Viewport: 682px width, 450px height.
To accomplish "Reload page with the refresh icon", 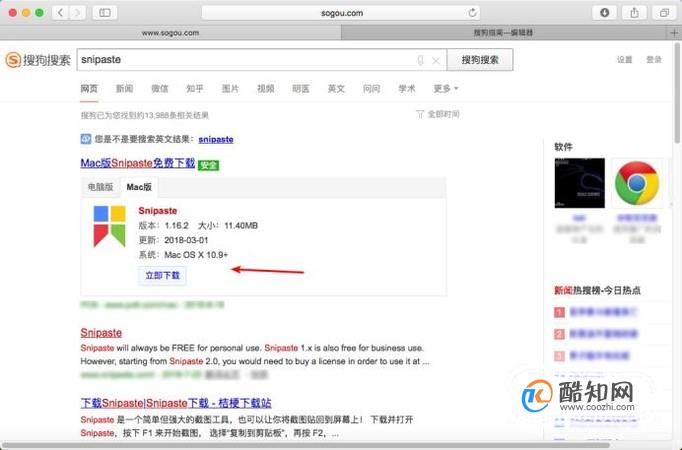I will coord(472,13).
